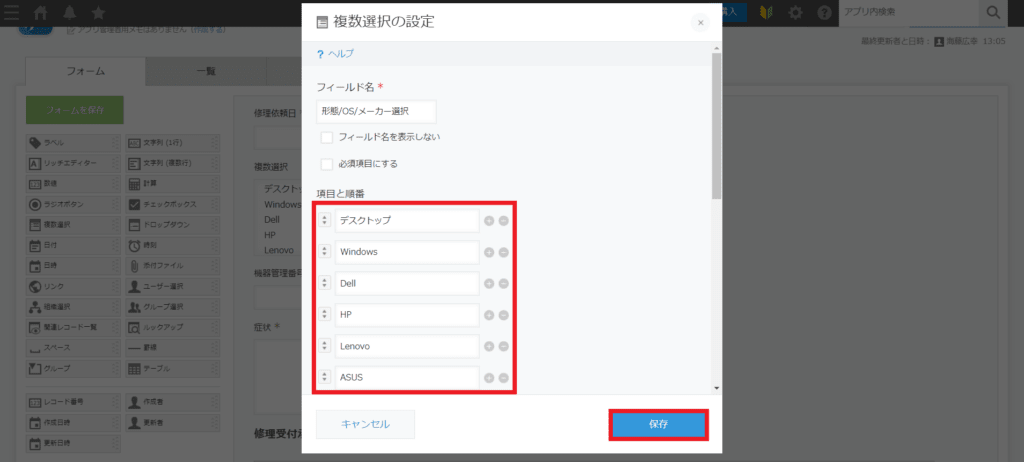Viewport: 1024px width, 462px height.
Task: Check the 必須項目にする checkbox
Action: pos(327,164)
